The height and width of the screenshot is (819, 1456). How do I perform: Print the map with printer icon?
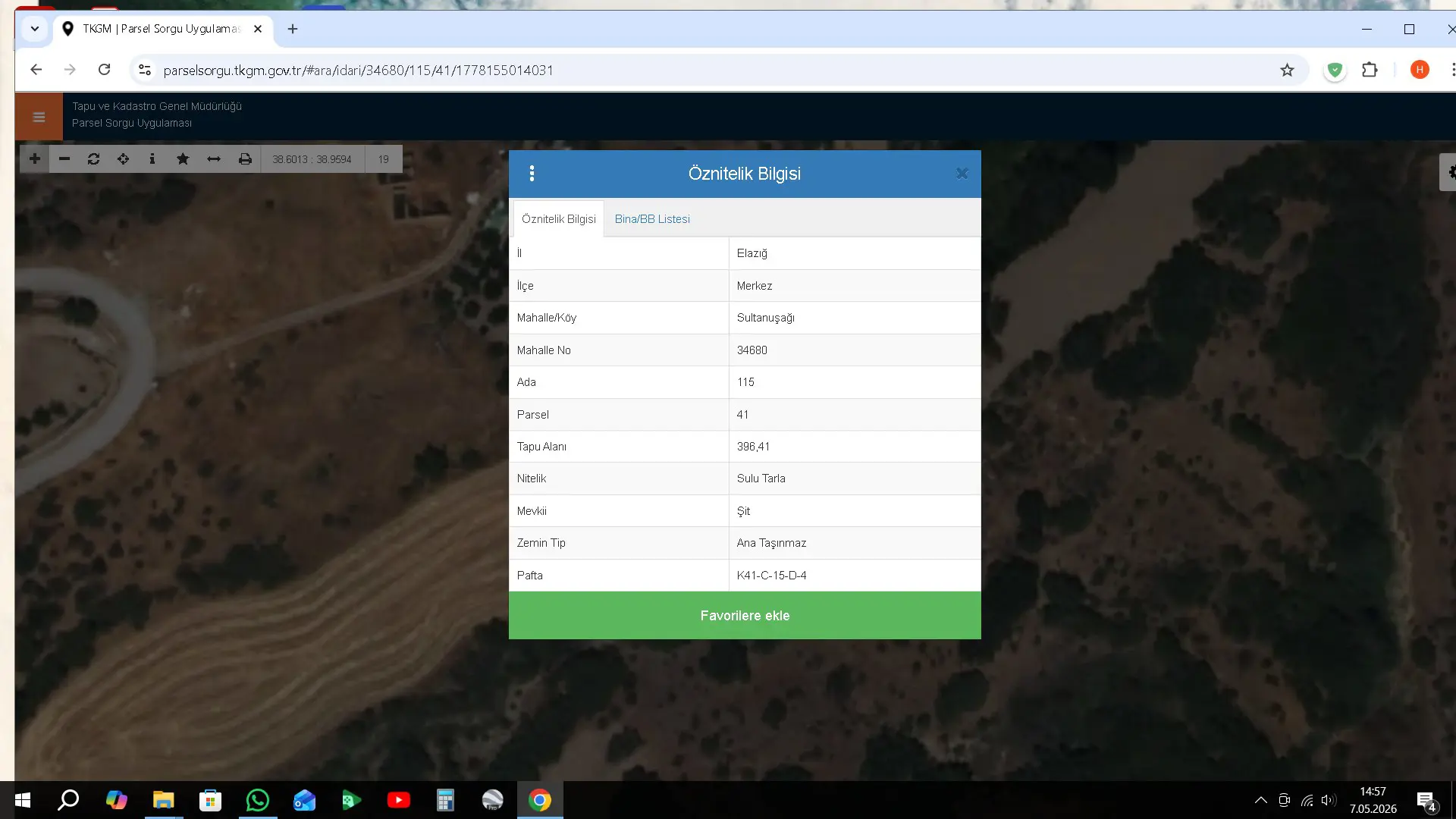245,158
